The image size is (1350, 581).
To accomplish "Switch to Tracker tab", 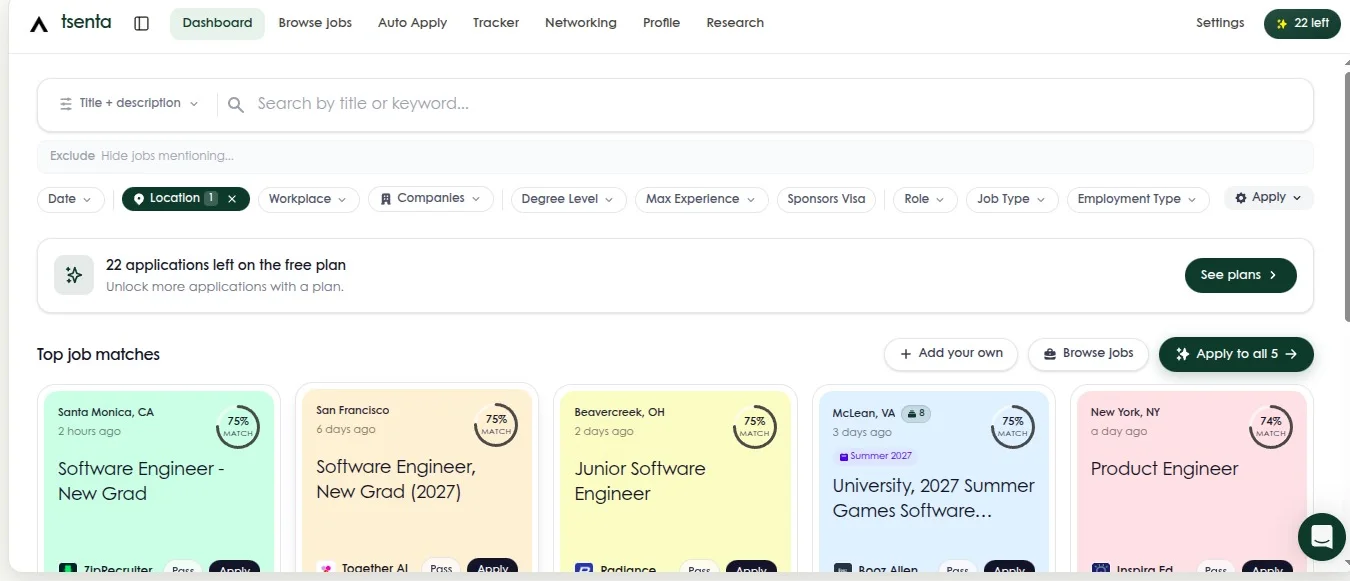I will pos(496,23).
